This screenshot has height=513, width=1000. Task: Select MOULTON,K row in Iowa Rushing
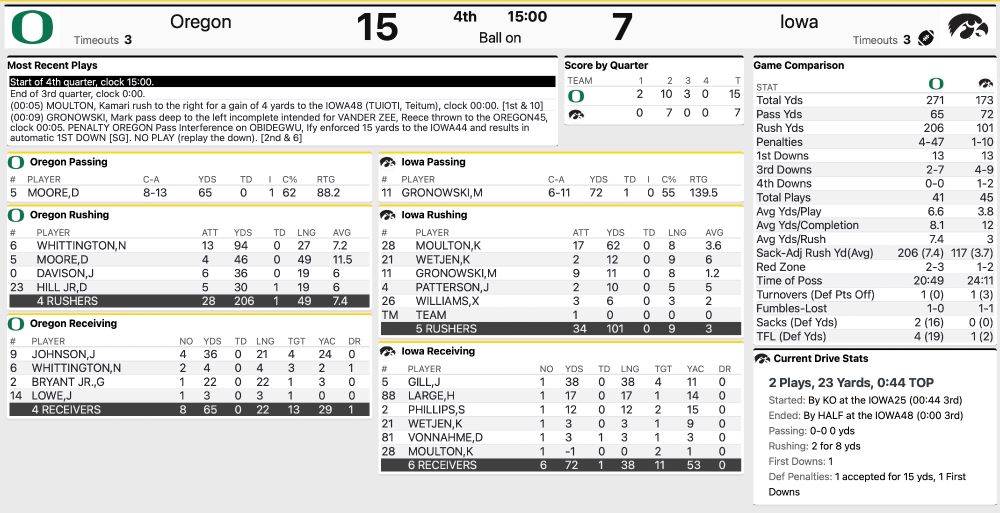561,246
